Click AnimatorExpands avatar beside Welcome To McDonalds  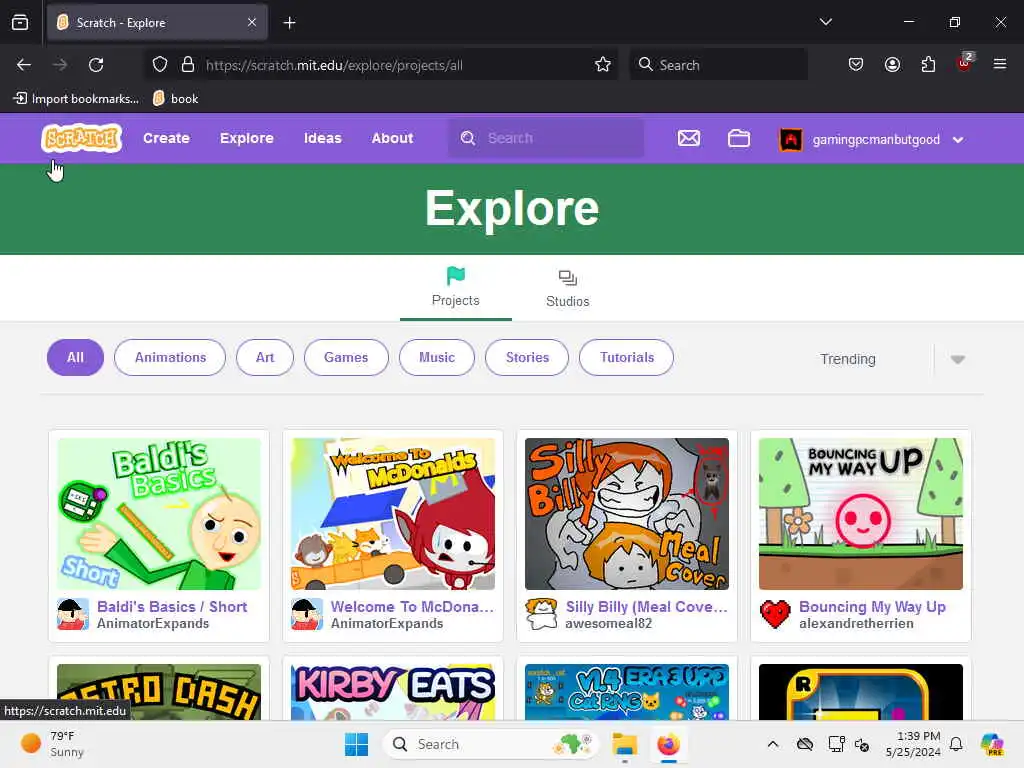click(x=307, y=614)
